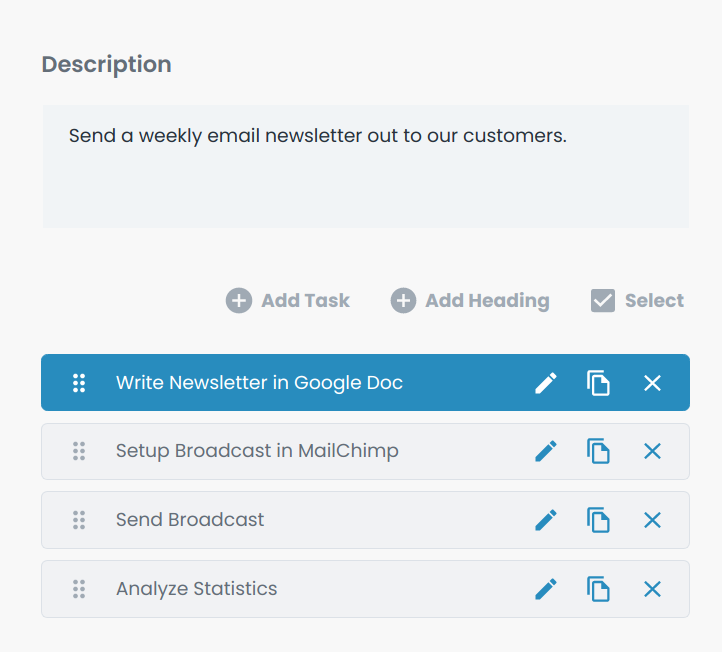Copy the Analyze Statistics task

(x=598, y=589)
